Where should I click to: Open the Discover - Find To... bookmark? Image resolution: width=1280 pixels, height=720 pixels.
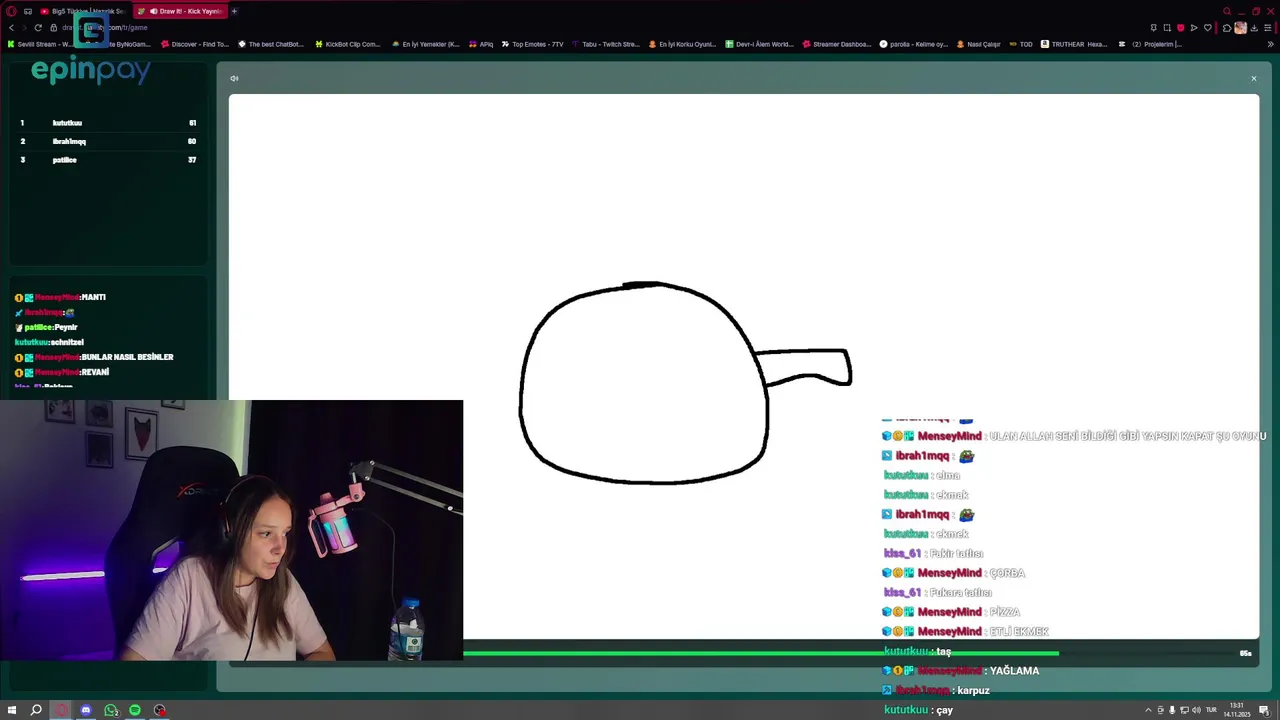(x=194, y=44)
